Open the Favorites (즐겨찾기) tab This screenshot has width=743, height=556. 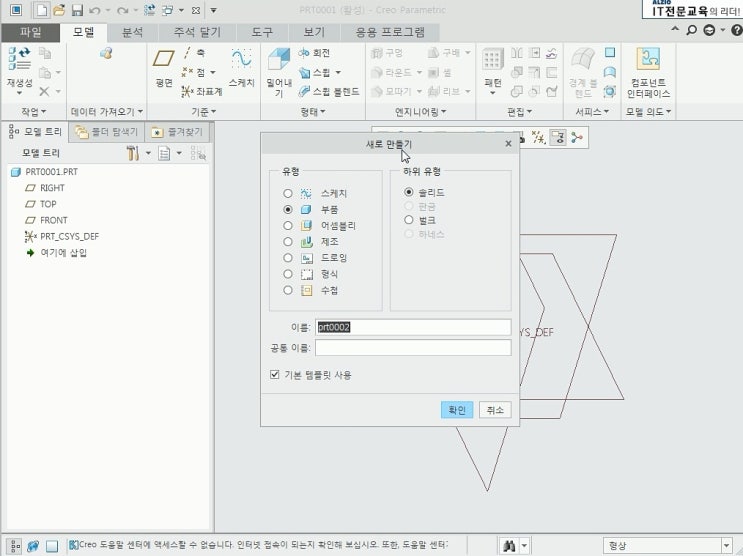[177, 132]
